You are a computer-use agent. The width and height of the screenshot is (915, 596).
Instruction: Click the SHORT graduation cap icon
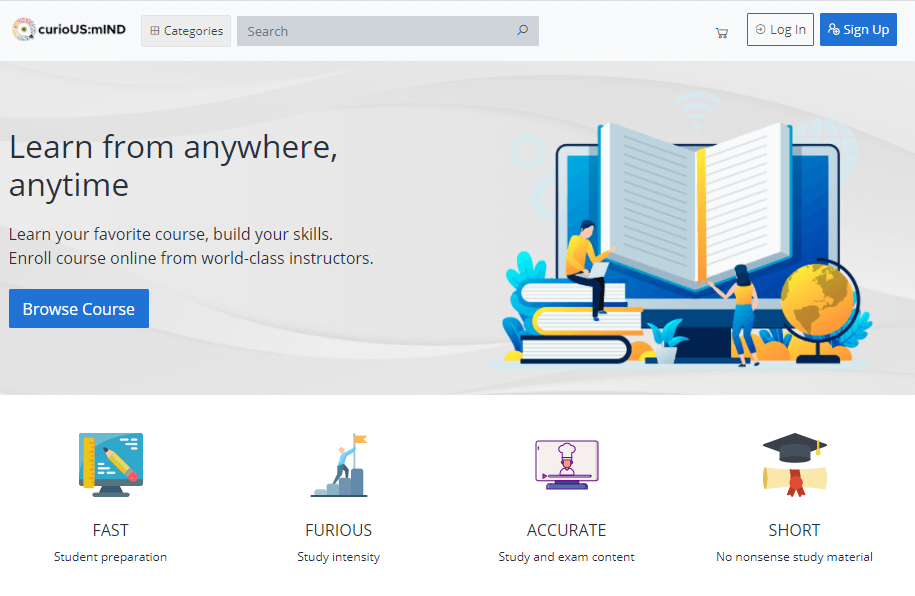[794, 465]
